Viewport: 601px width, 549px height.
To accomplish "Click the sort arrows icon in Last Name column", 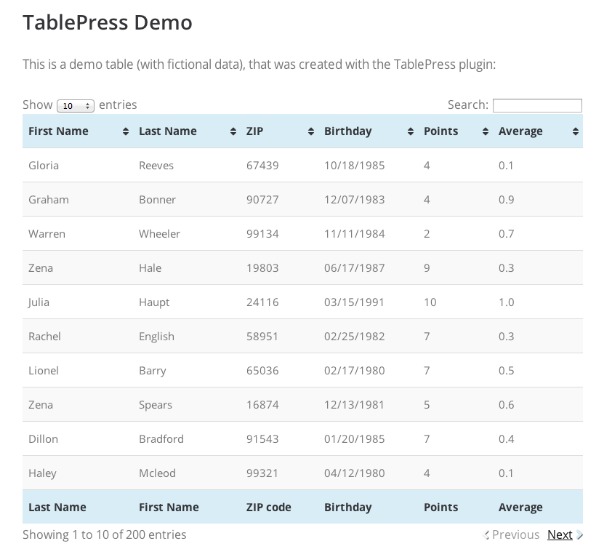I will pyautogui.click(x=233, y=132).
